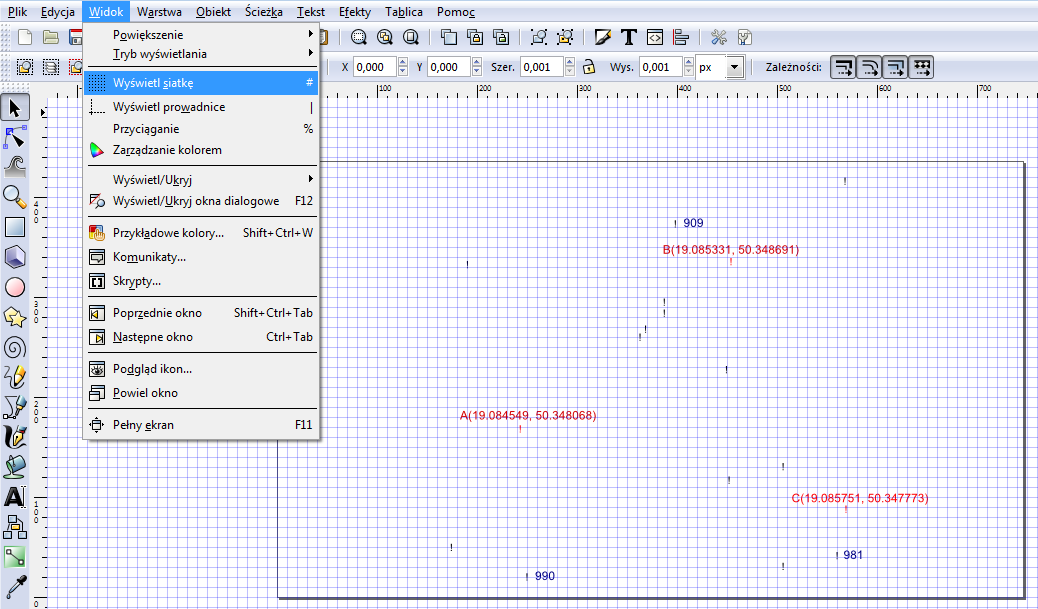Screen dimensions: 1038x609
Task: Select the Text tool in toolbox
Action: point(15,497)
